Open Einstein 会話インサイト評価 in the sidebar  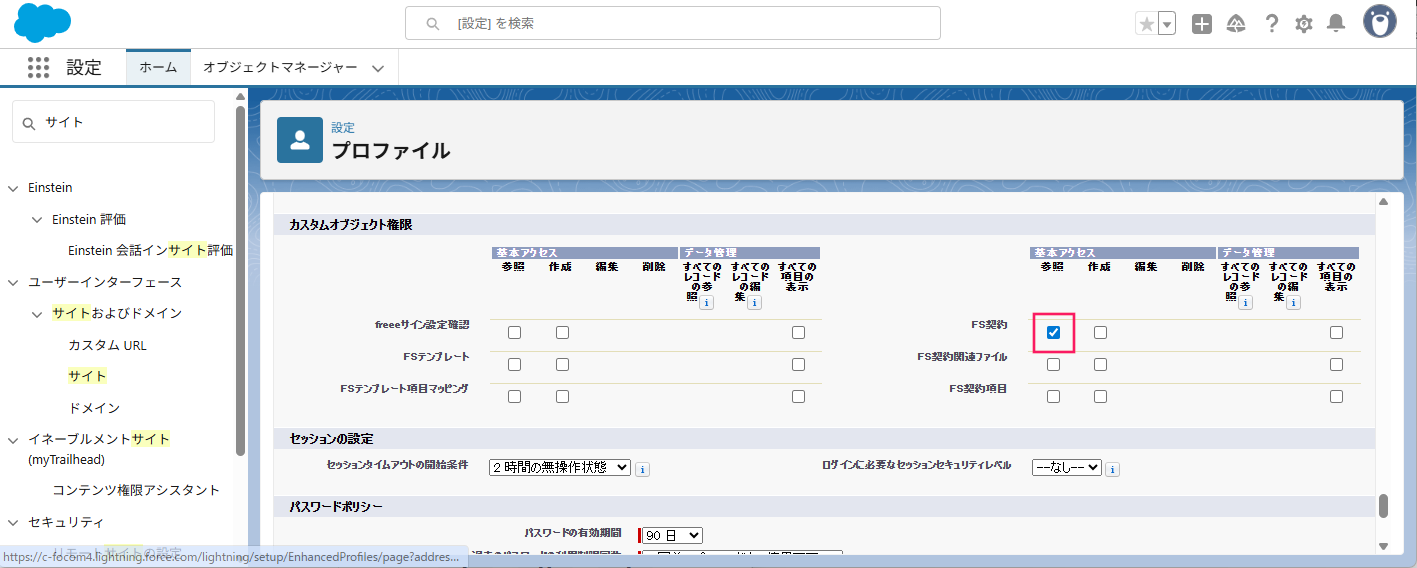tap(150, 250)
